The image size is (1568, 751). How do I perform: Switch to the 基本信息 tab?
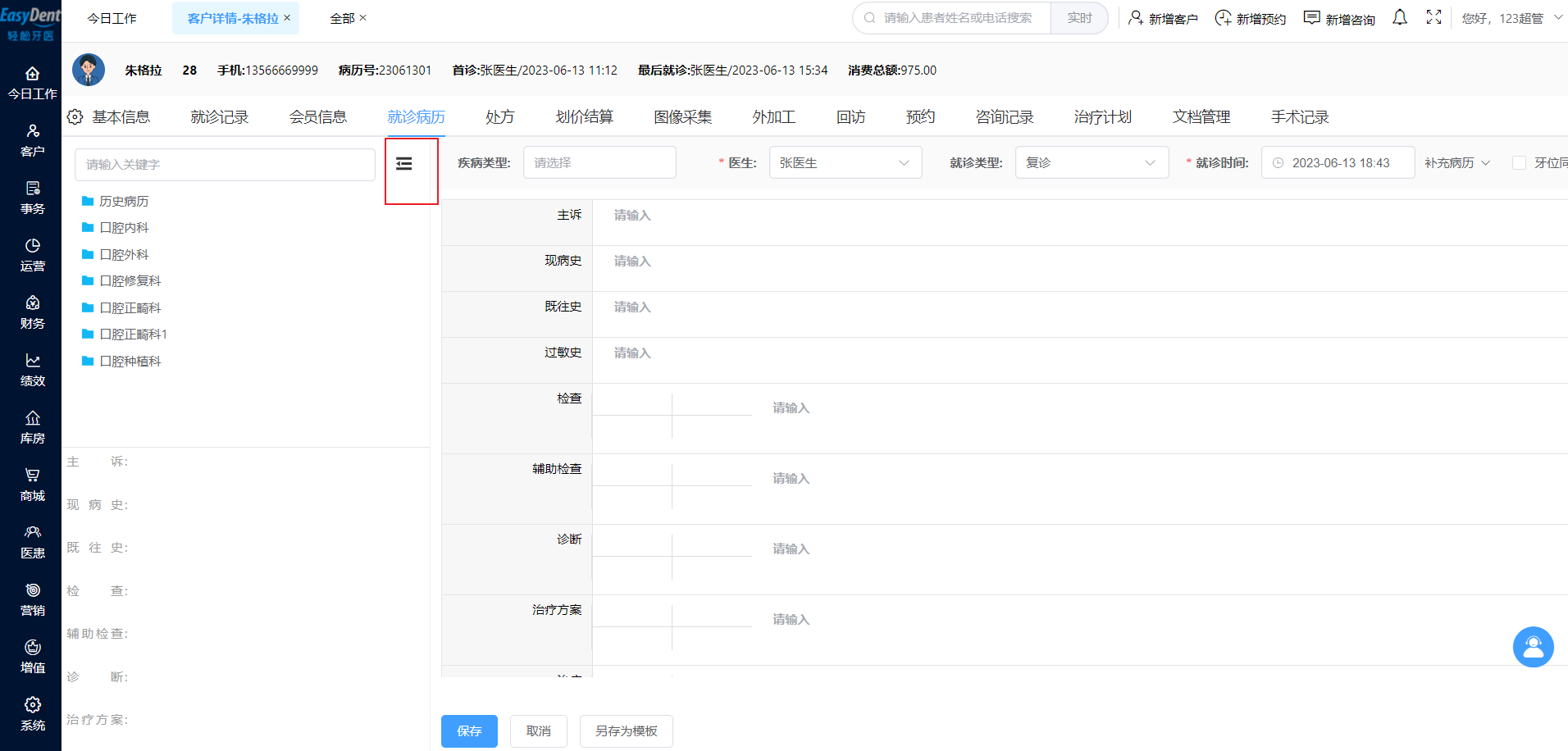click(x=121, y=117)
